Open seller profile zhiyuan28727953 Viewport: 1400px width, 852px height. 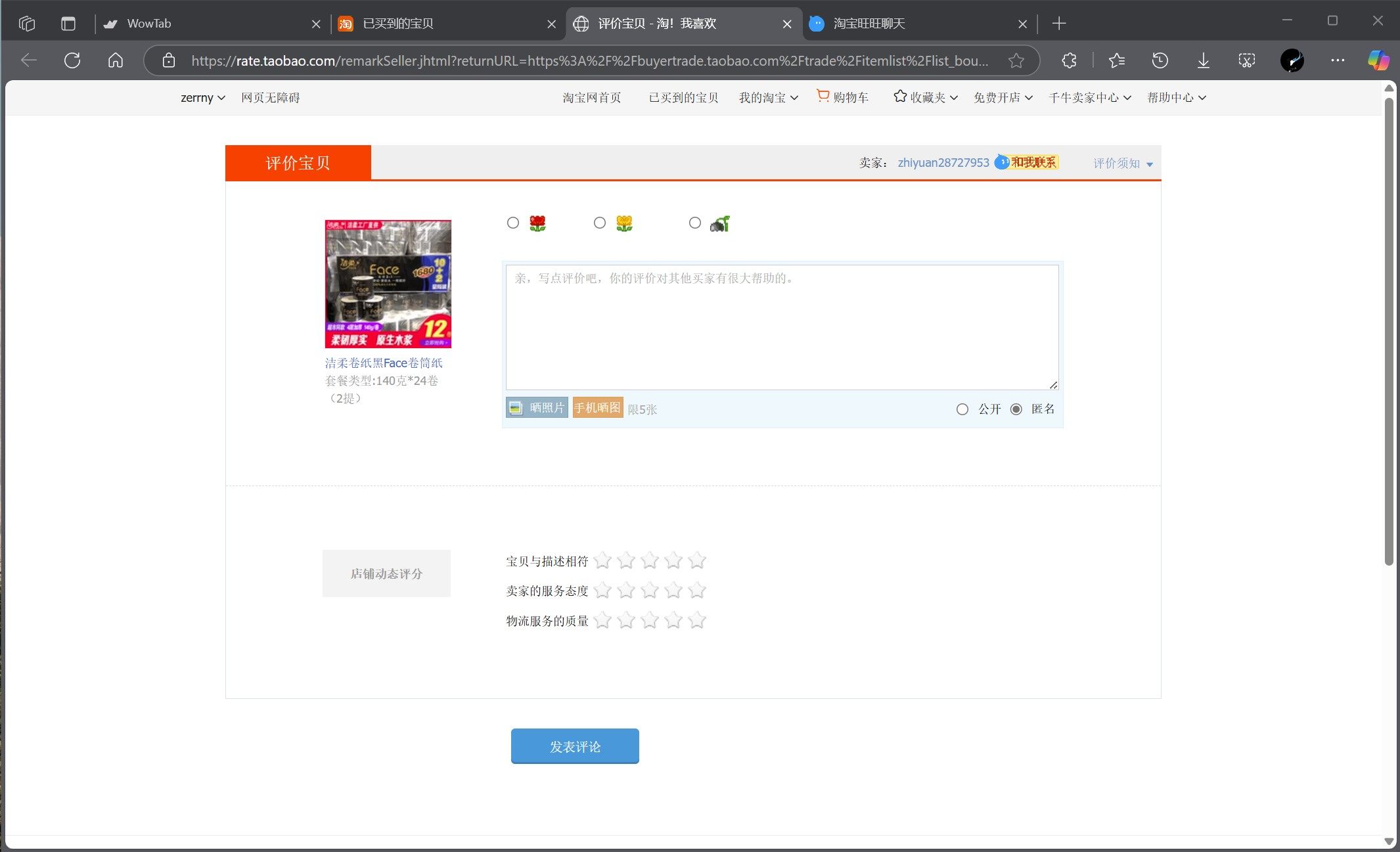[943, 162]
